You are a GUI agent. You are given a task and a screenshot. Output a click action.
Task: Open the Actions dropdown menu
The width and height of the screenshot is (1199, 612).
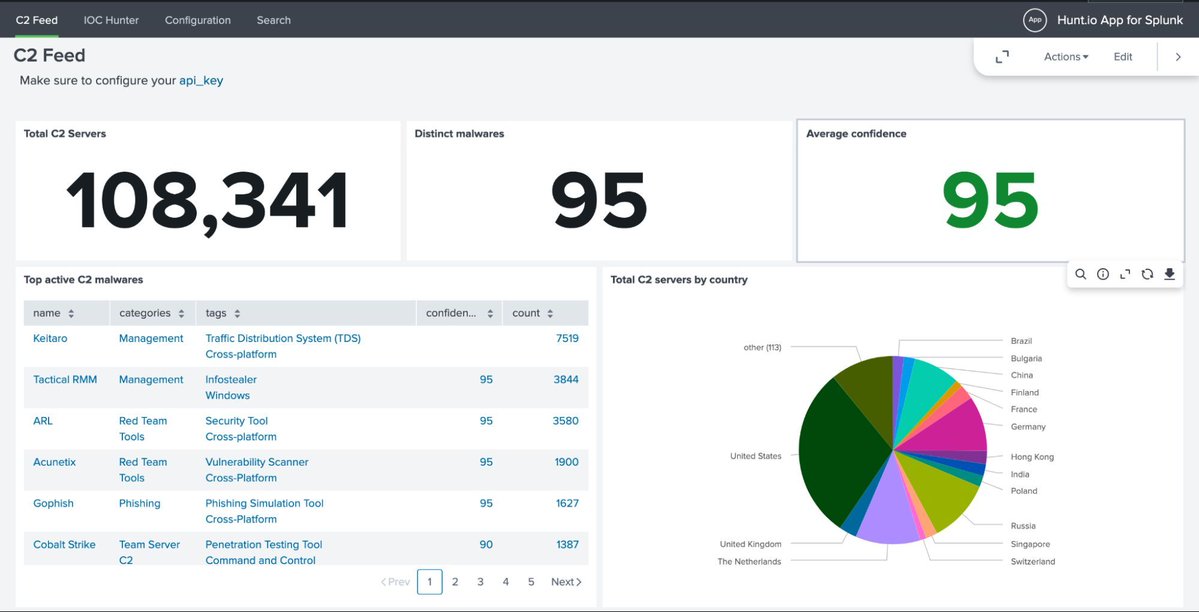(1064, 56)
